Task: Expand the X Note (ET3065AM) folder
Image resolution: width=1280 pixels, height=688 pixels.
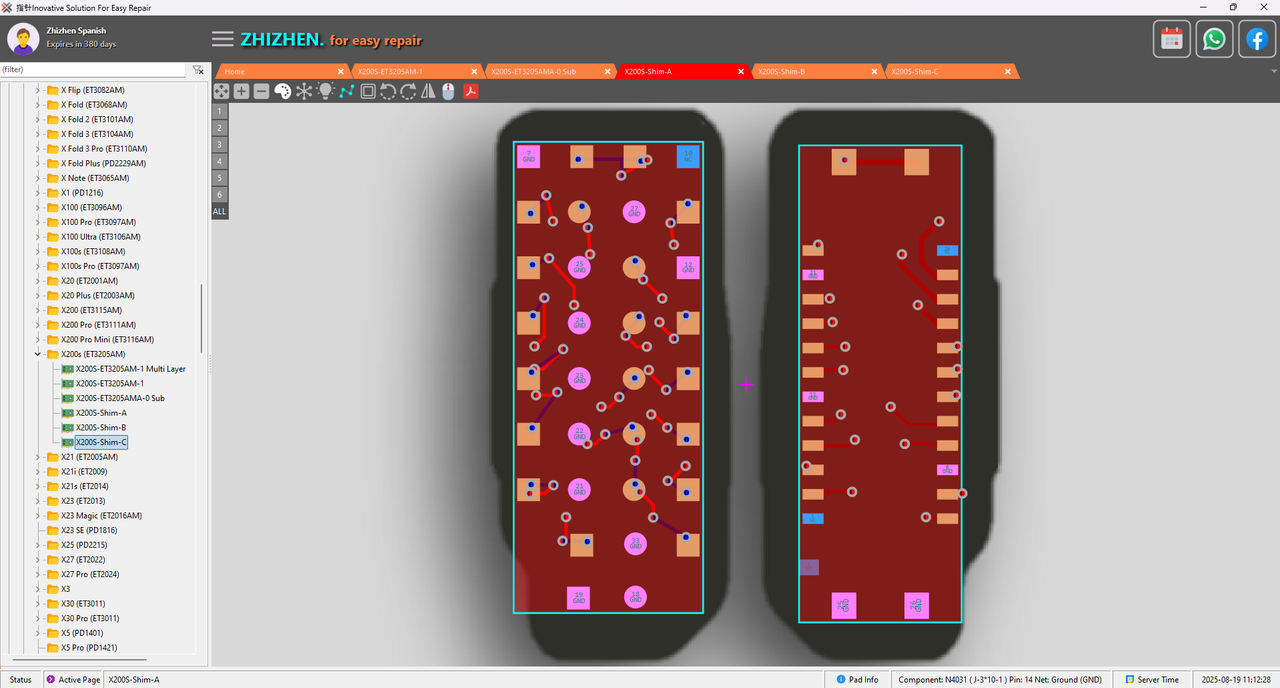Action: coord(38,178)
